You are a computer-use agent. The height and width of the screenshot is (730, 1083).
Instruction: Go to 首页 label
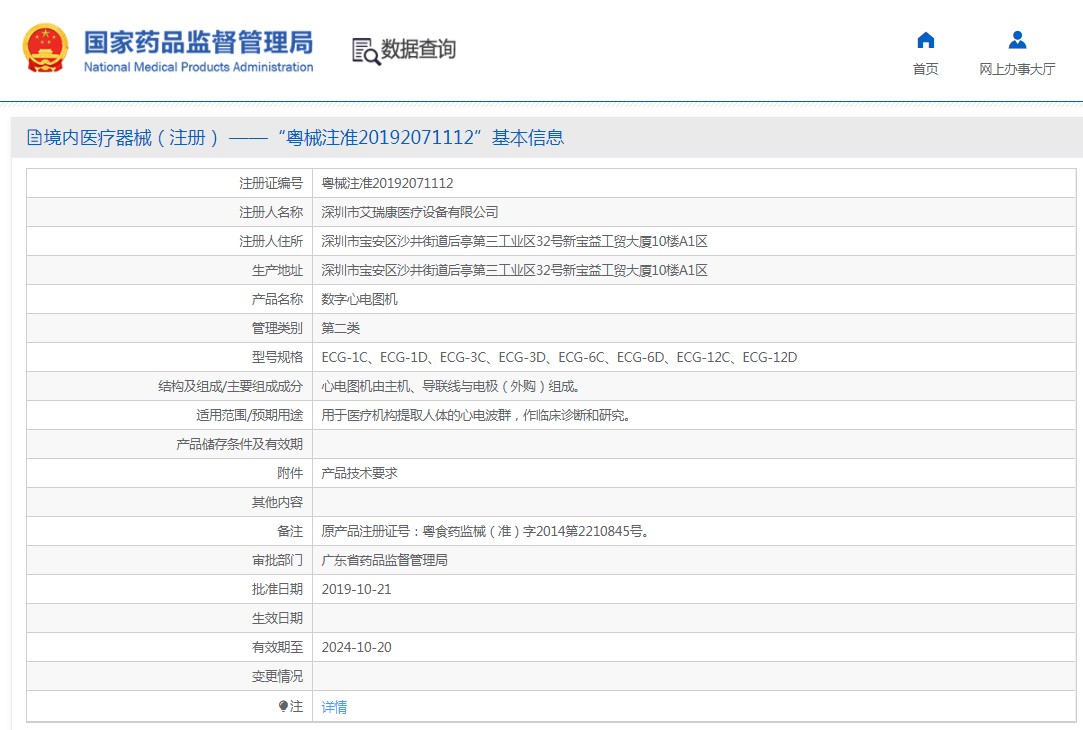point(926,69)
